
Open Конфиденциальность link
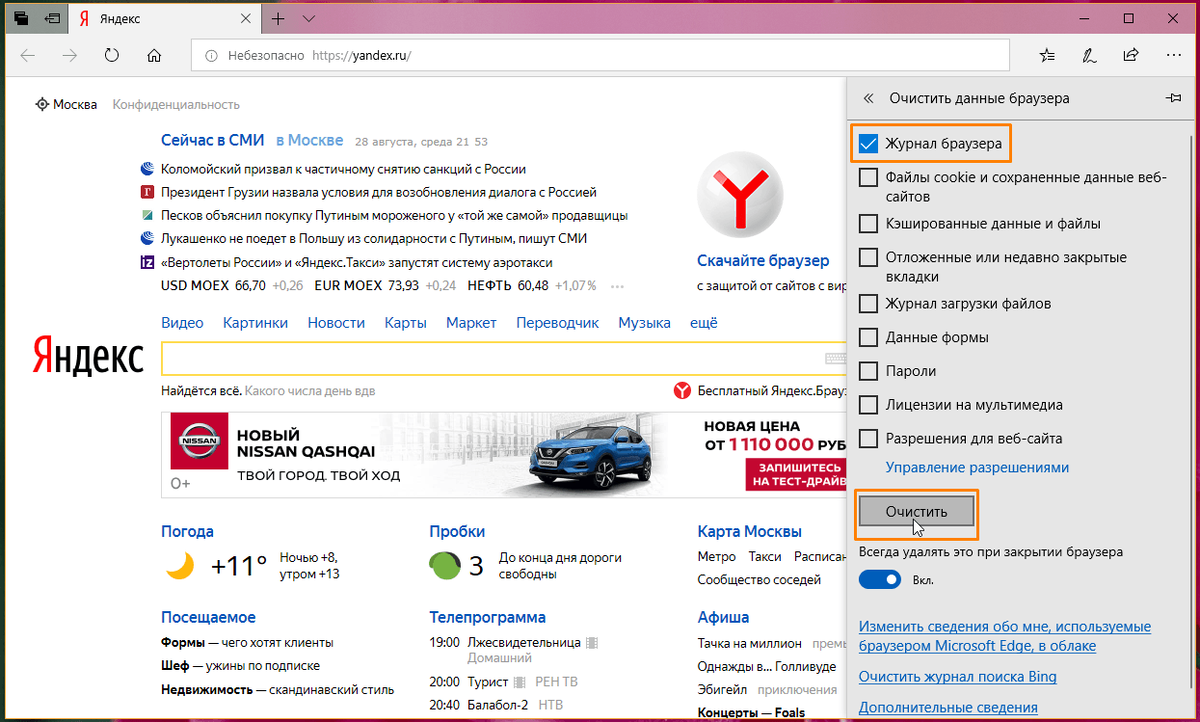click(176, 104)
